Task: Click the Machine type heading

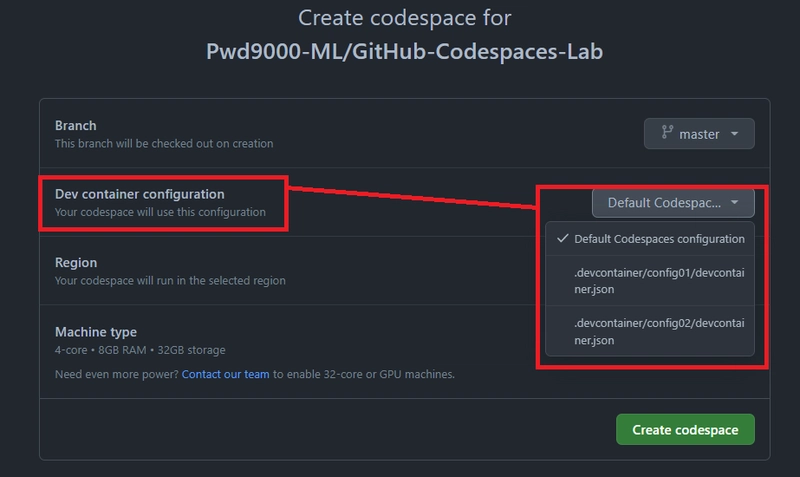Action: coord(96,331)
